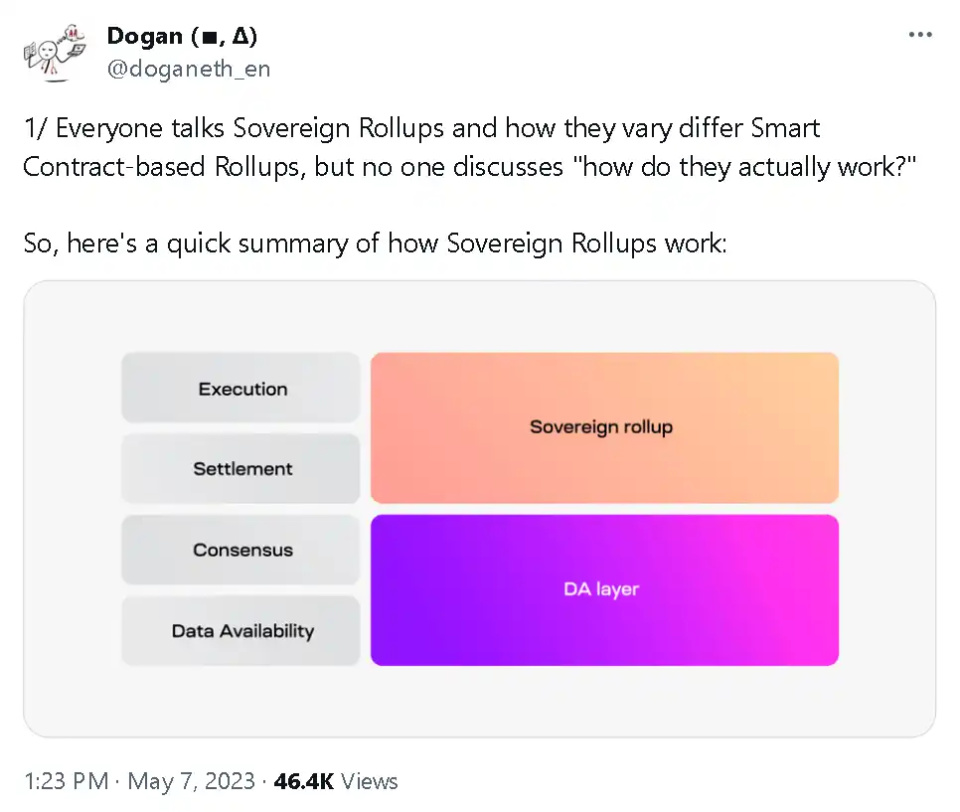The height and width of the screenshot is (812, 960).
Task: Select the Execution box in the diagram
Action: click(241, 389)
